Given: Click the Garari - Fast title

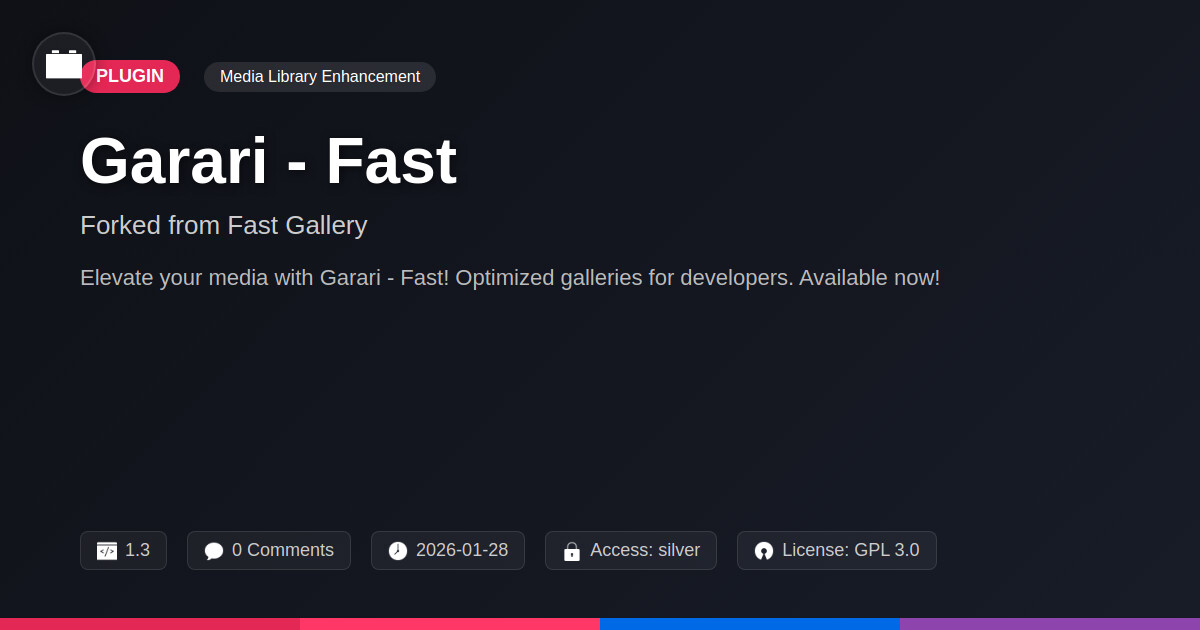Looking at the screenshot, I should pos(268,161).
